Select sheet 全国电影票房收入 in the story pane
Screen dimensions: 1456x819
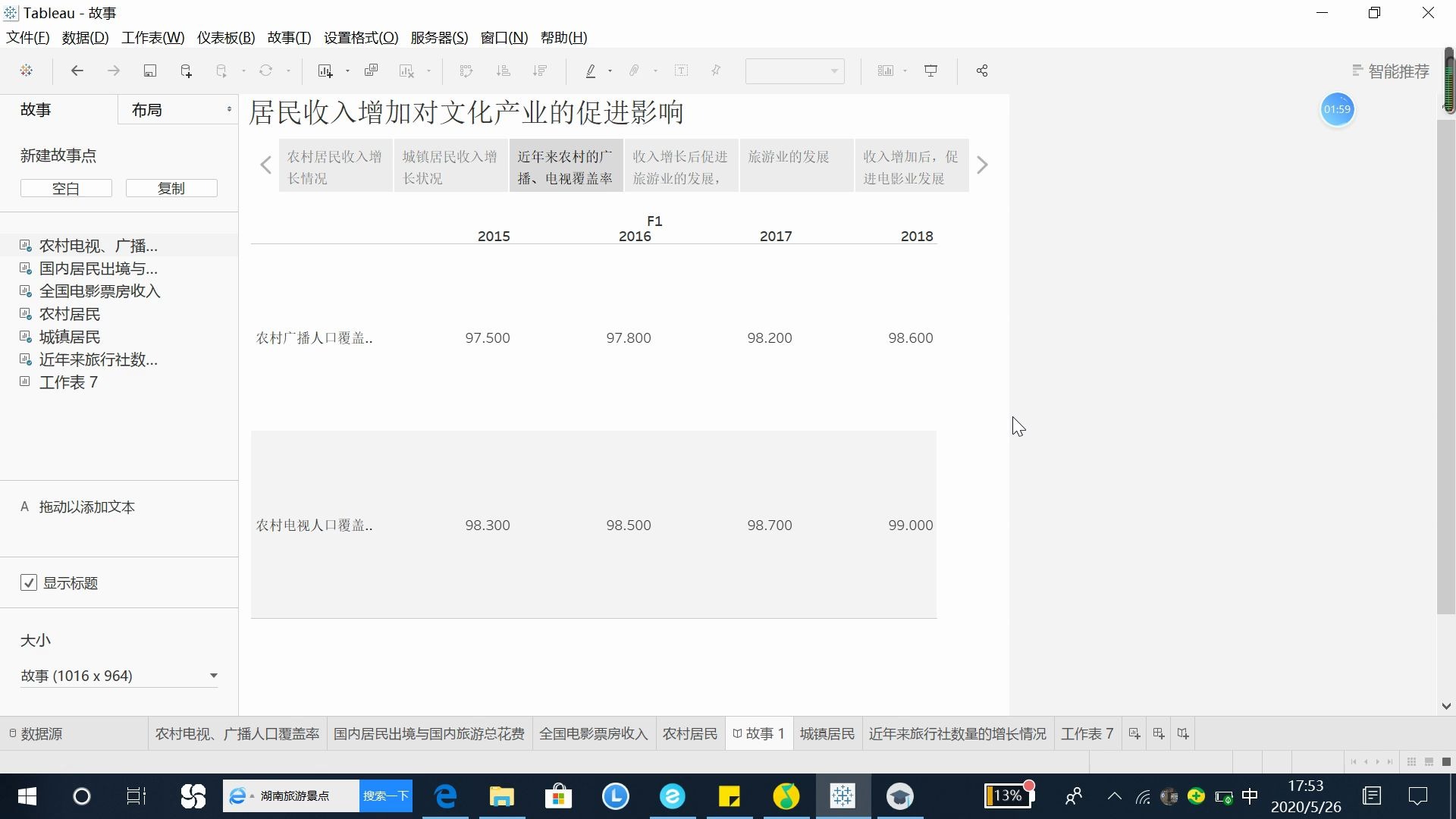click(x=99, y=291)
